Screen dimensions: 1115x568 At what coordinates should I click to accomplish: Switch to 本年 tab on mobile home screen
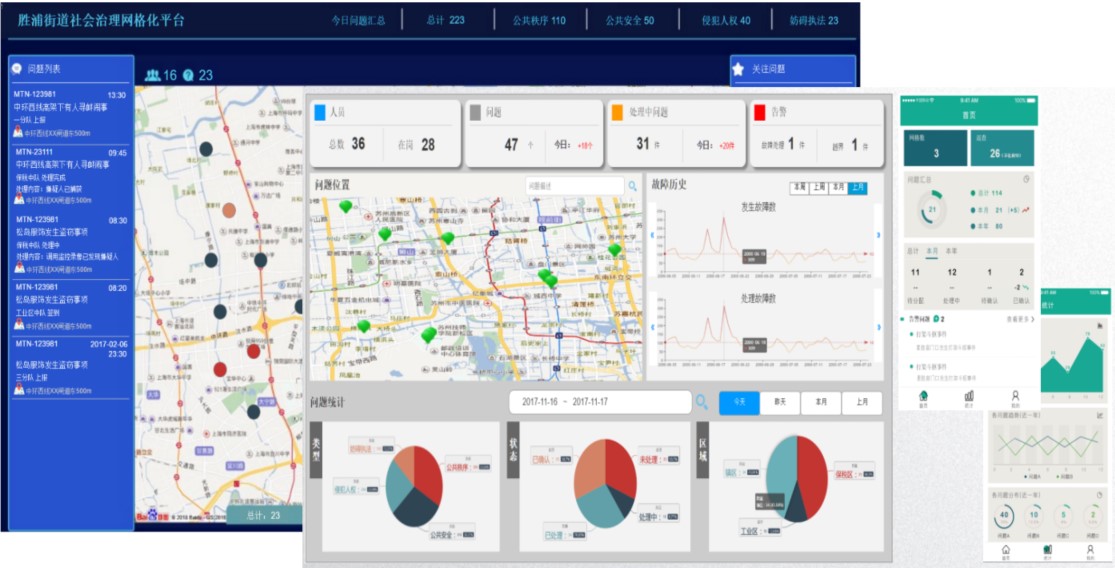pyautogui.click(x=951, y=251)
